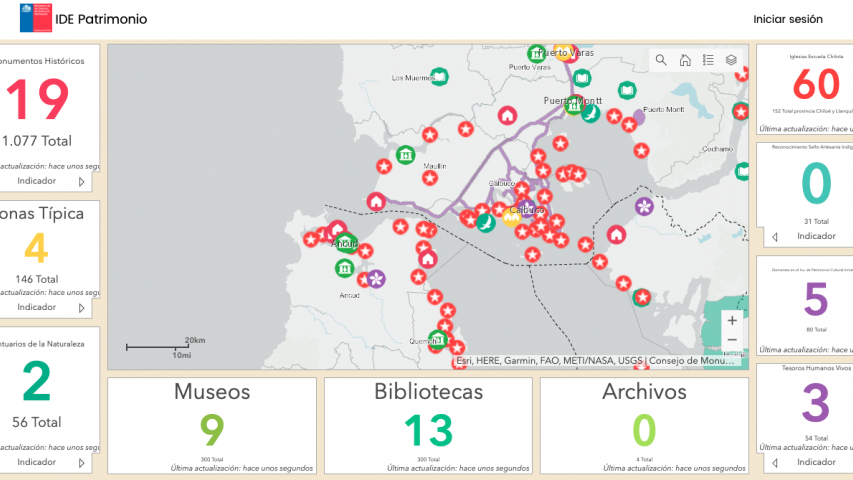This screenshot has height=480, width=853.
Task: Select the red star marker left of Cochamó
Action: click(x=641, y=150)
